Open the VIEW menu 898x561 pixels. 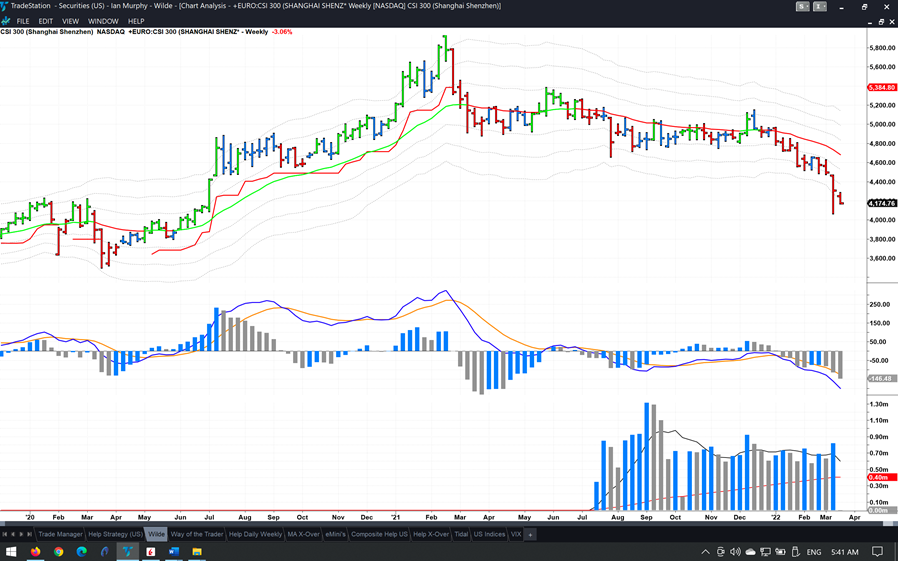point(70,20)
